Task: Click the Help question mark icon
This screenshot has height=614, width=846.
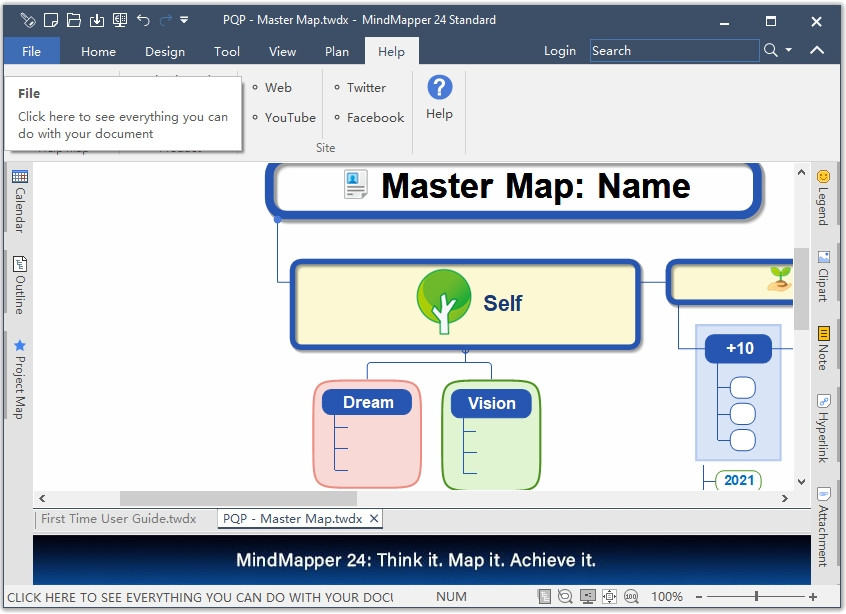Action: [x=439, y=88]
